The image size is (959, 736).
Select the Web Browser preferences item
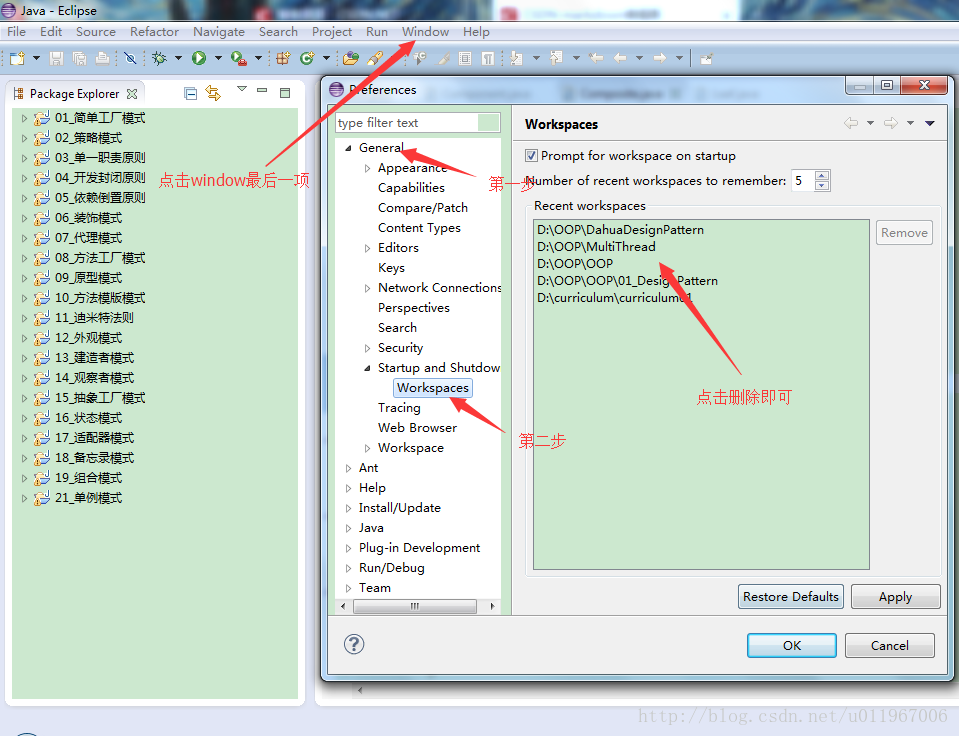tap(417, 428)
